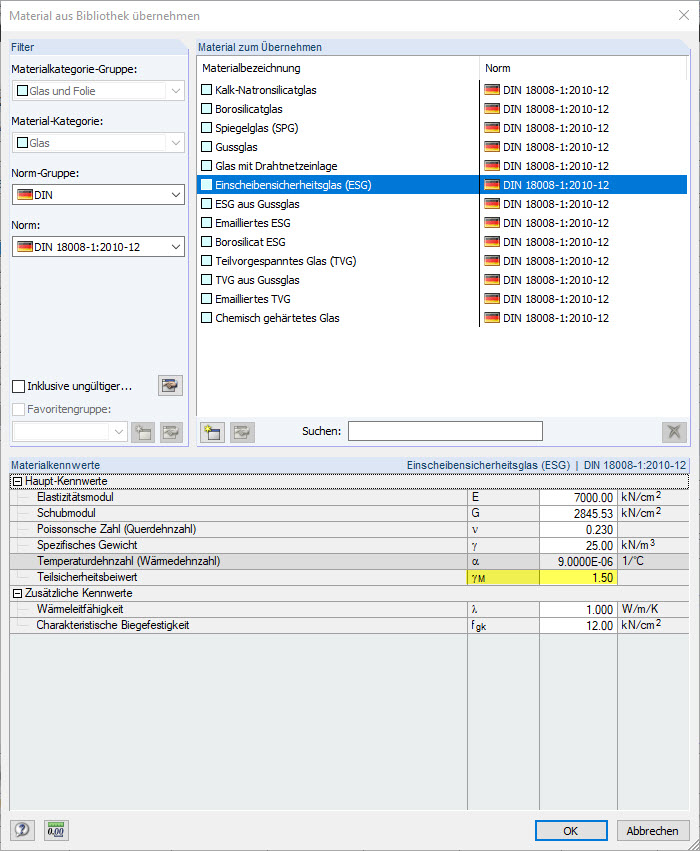Click the edit favorites group icon
700x851 pixels.
pos(171,432)
